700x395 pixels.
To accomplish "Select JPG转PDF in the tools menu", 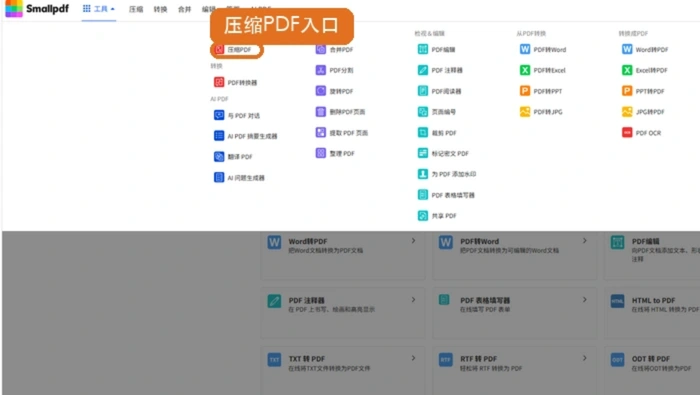I will (x=643, y=112).
